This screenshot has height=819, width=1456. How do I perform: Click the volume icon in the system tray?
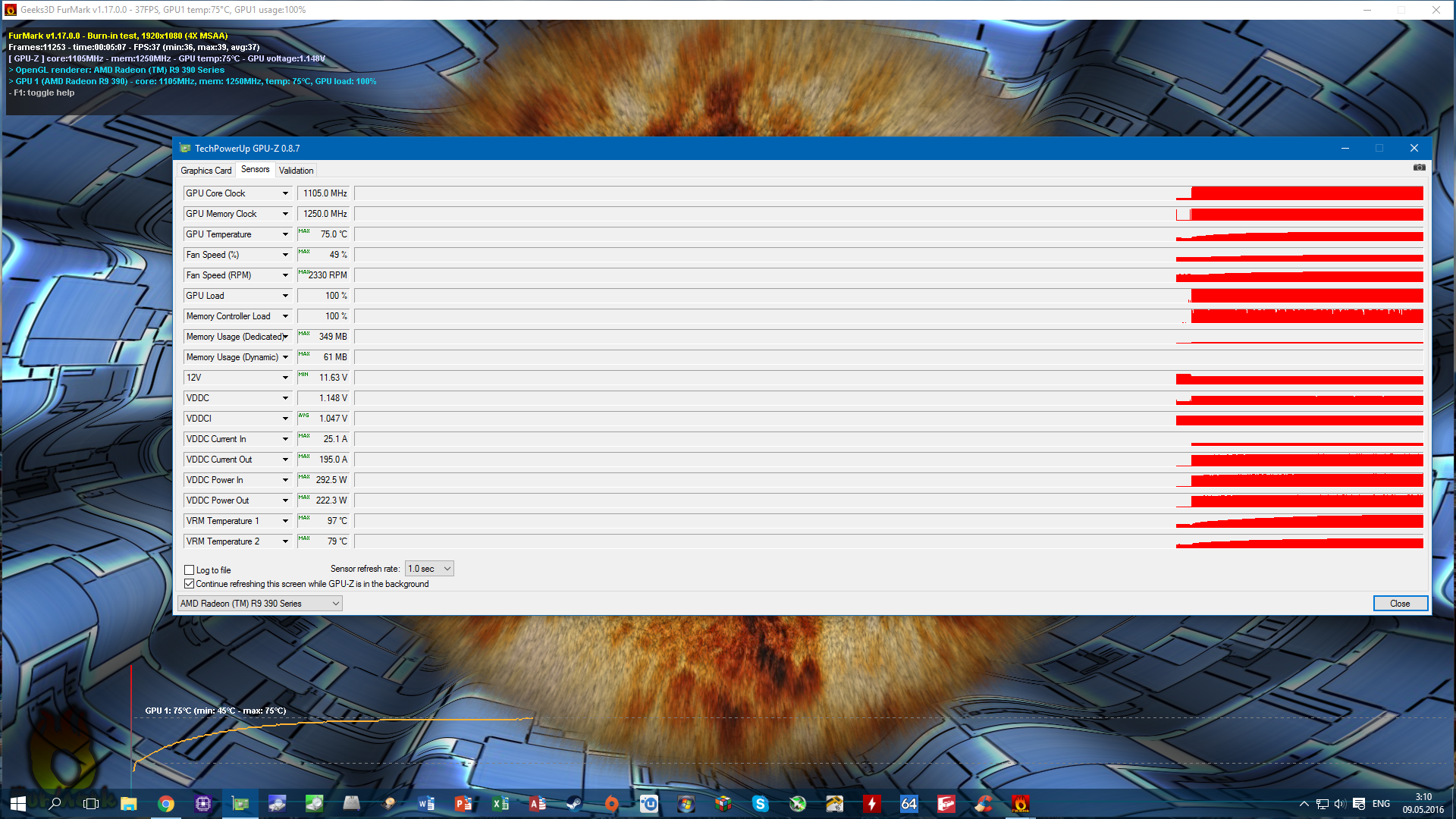pyautogui.click(x=1339, y=804)
